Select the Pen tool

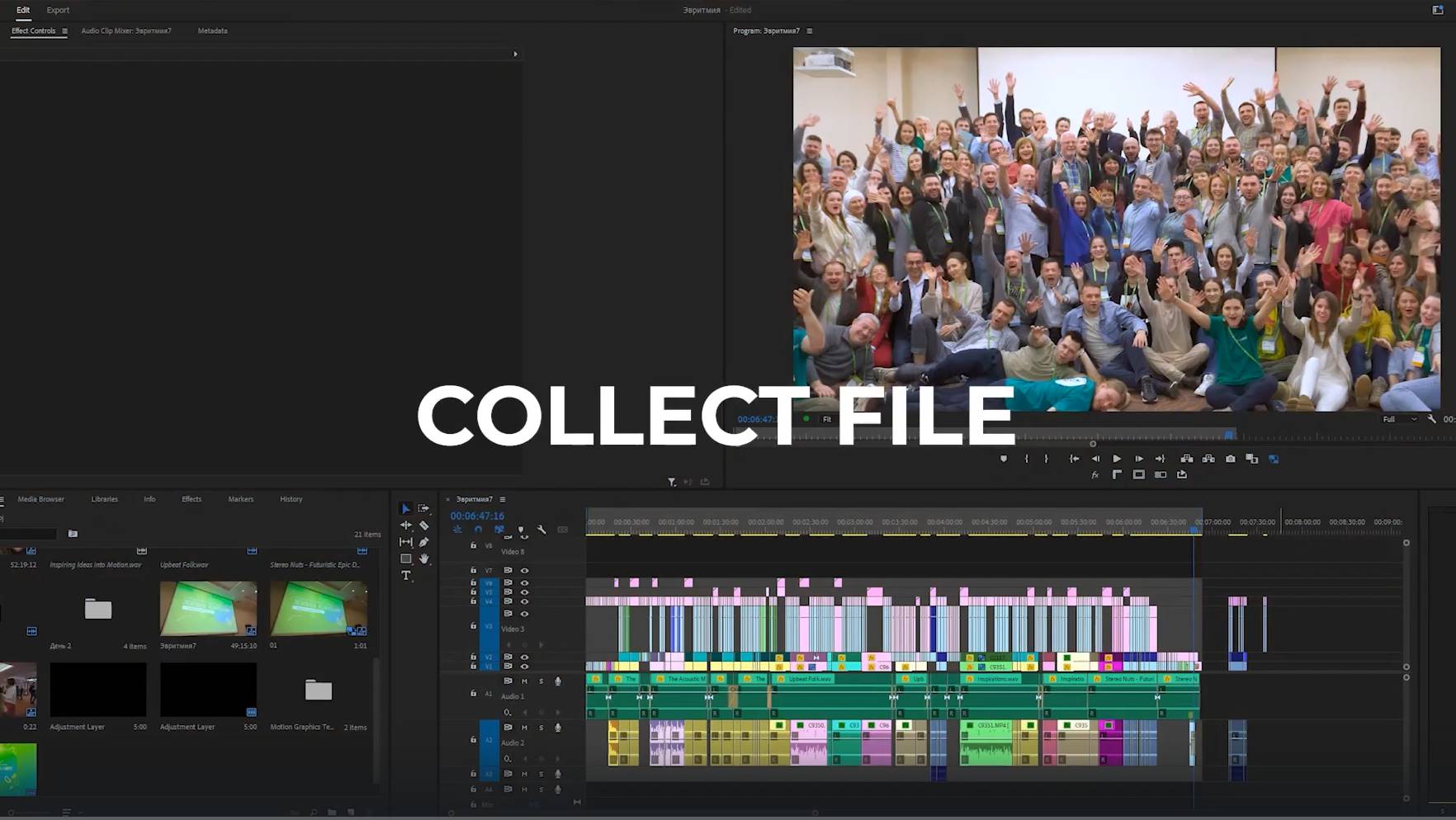423,542
